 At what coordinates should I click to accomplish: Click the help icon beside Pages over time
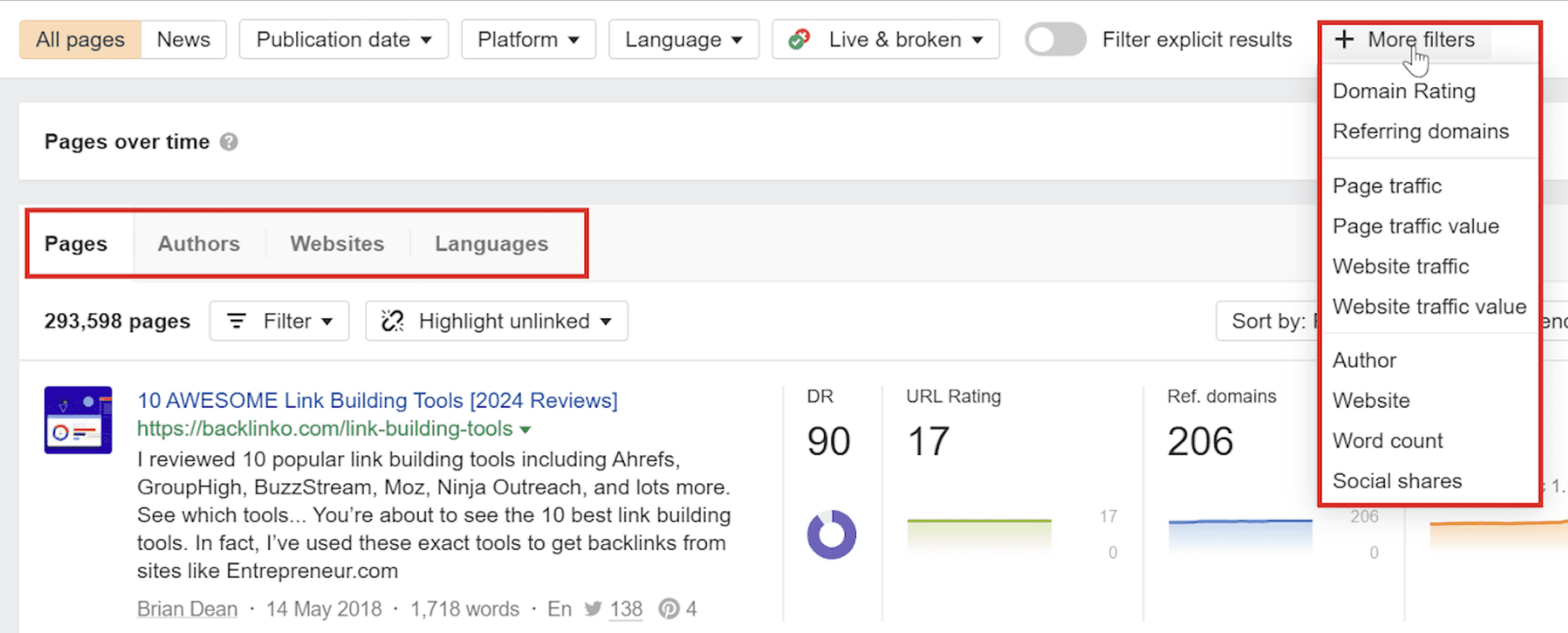point(229,142)
